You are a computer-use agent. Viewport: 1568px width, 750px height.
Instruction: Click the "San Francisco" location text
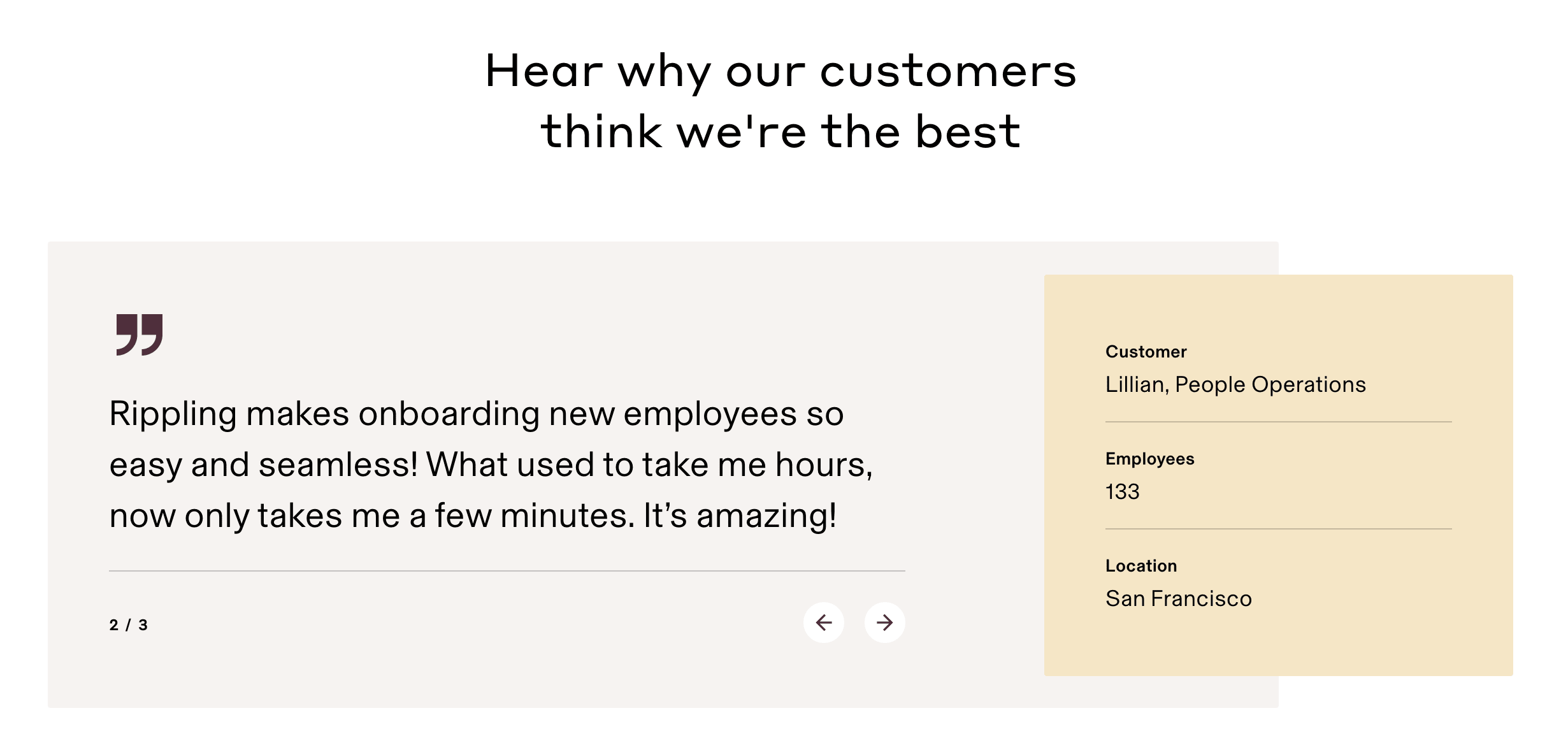click(x=1178, y=599)
